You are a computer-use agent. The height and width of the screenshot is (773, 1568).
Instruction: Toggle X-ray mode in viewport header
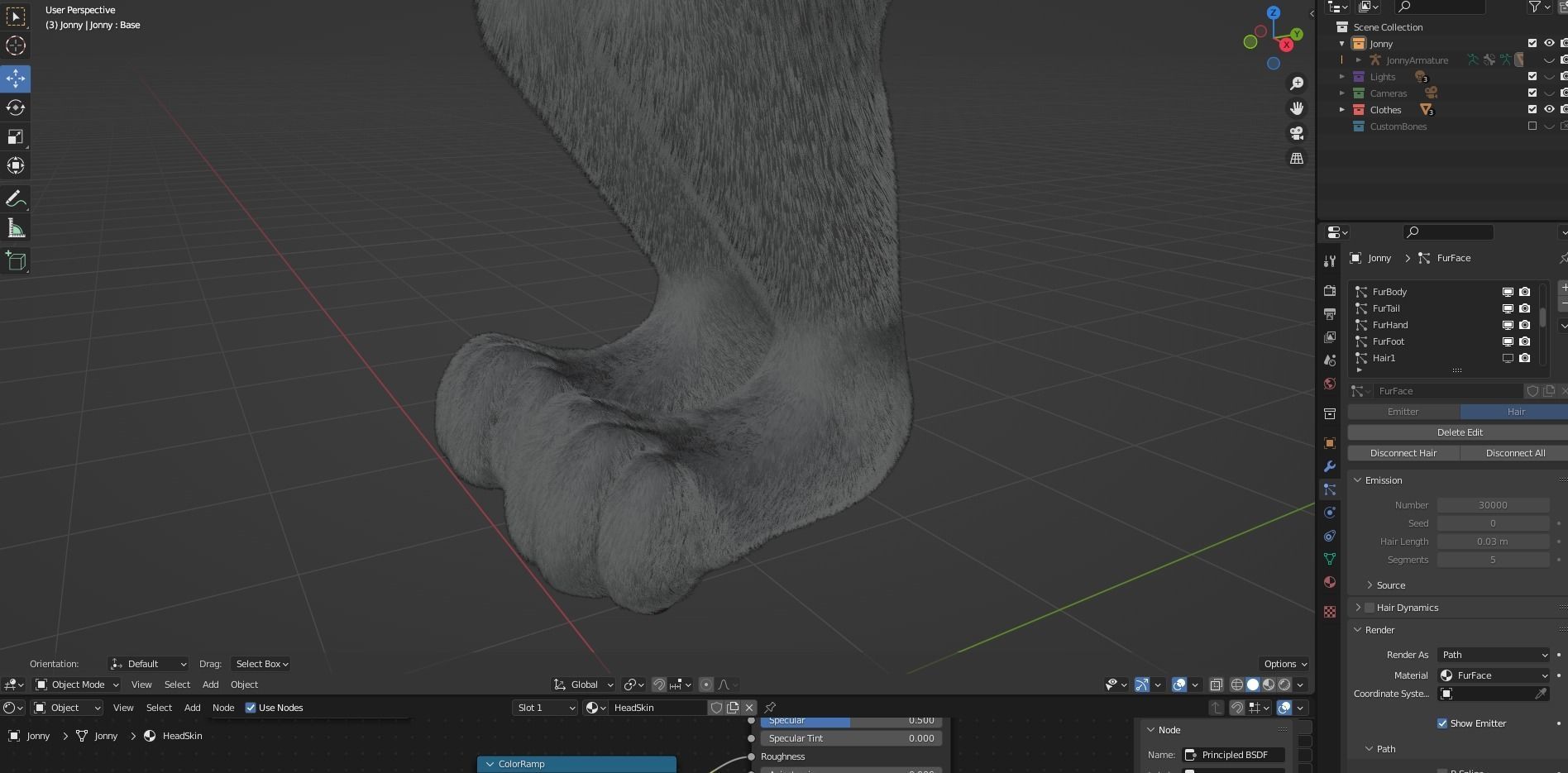[1216, 685]
